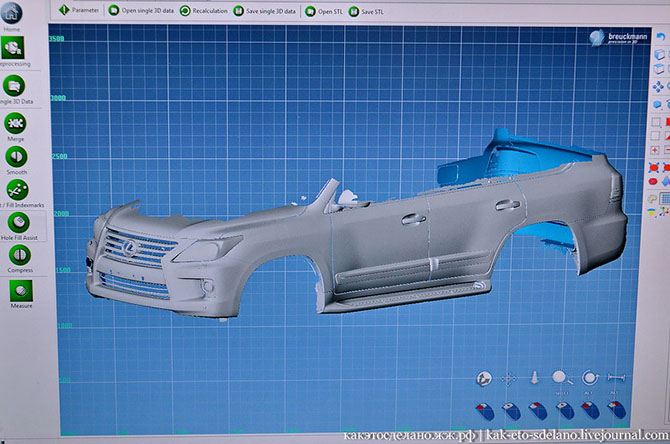Open the color palette icon
670x444 pixels.
tap(652, 199)
